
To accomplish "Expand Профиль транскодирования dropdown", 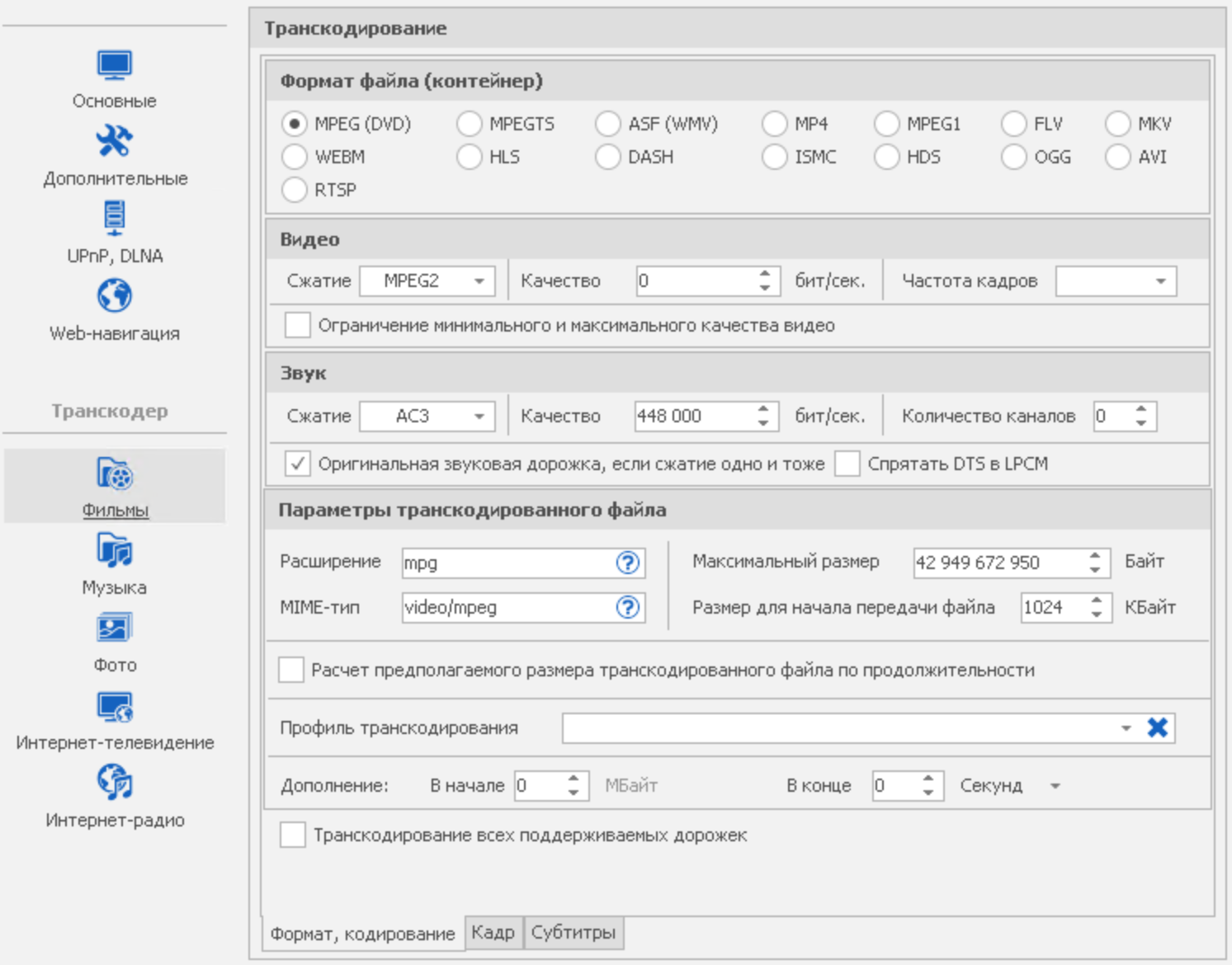I will 1126,728.
